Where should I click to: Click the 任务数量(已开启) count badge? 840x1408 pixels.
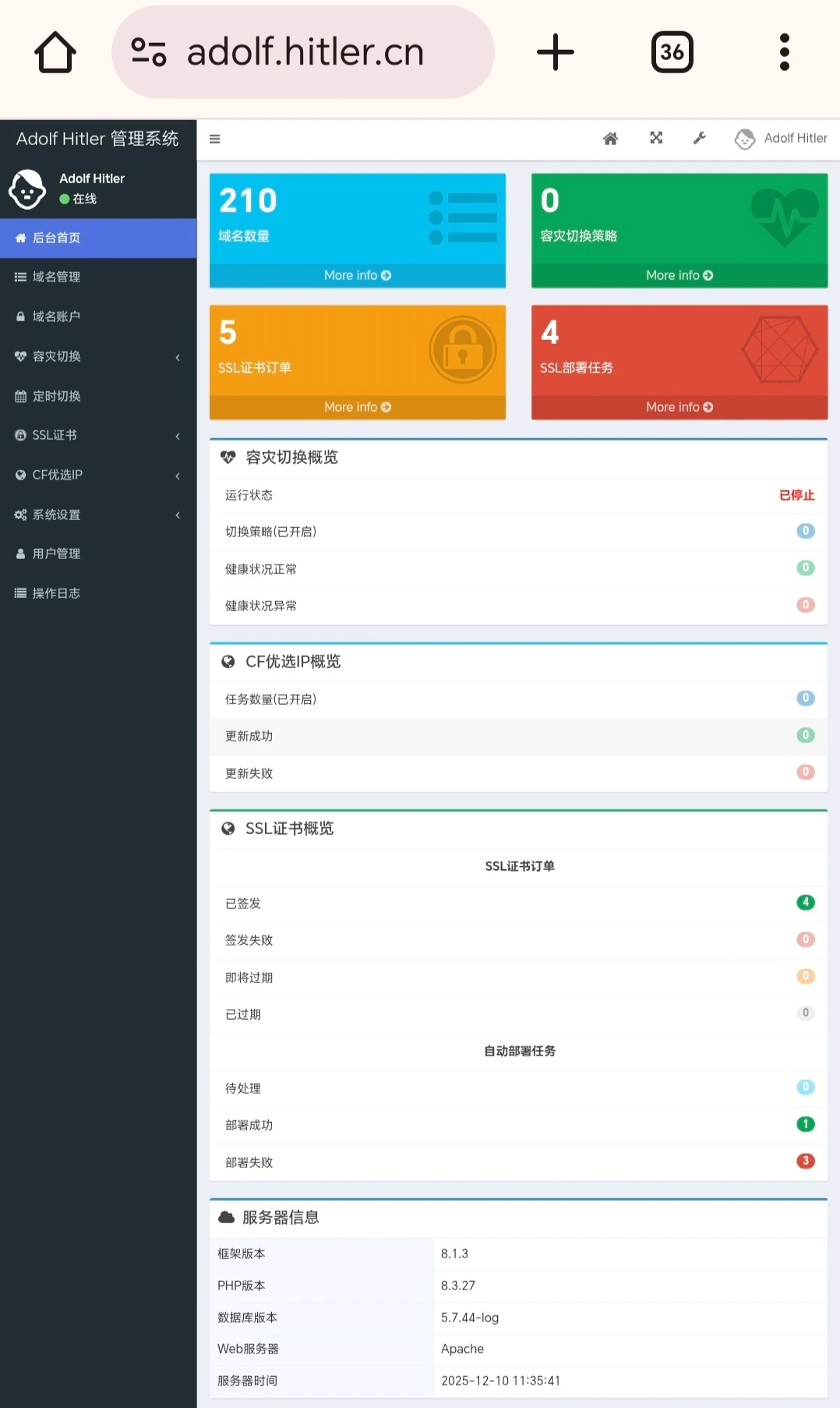click(x=806, y=698)
